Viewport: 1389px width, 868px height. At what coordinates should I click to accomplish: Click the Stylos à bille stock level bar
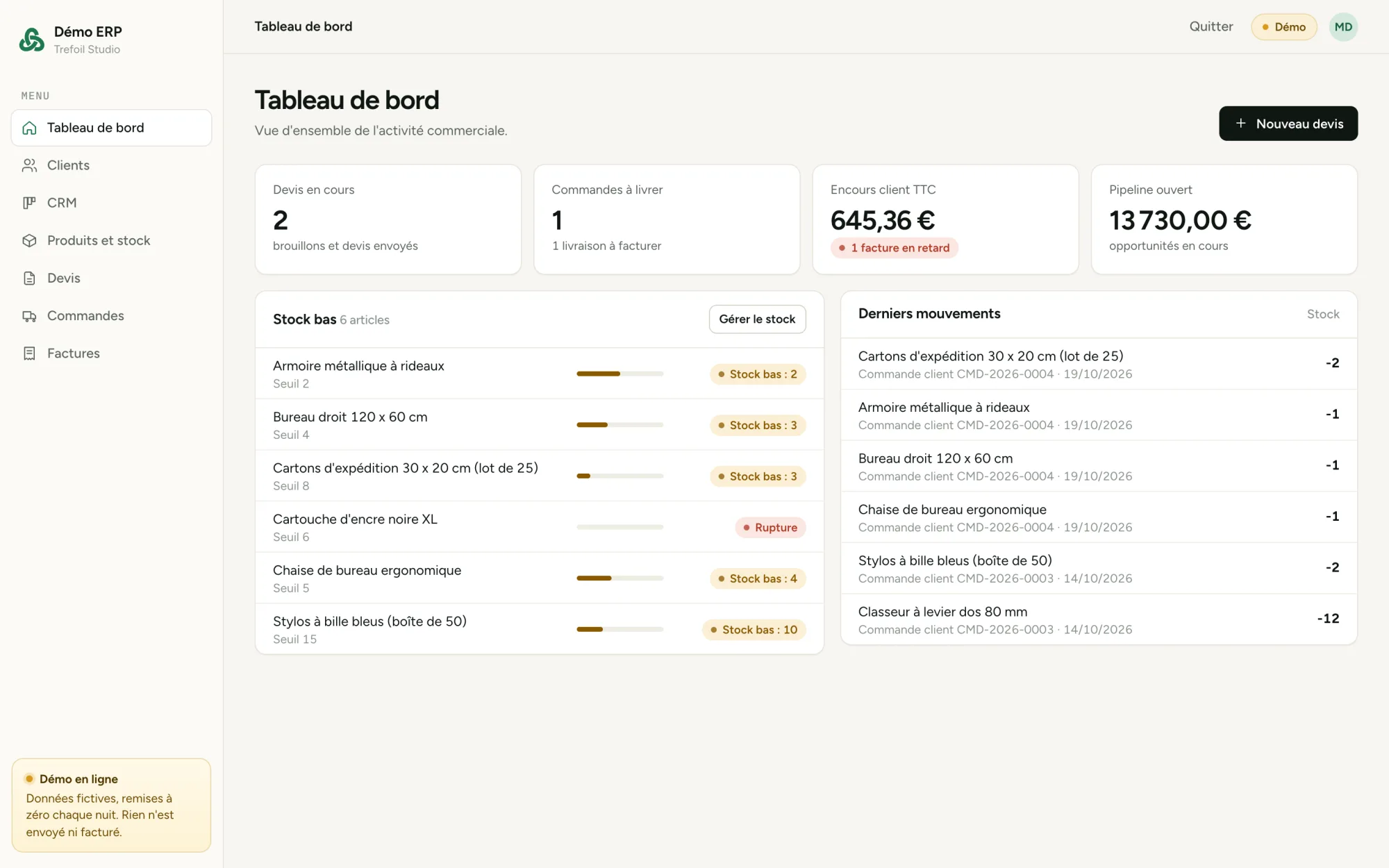coord(619,629)
